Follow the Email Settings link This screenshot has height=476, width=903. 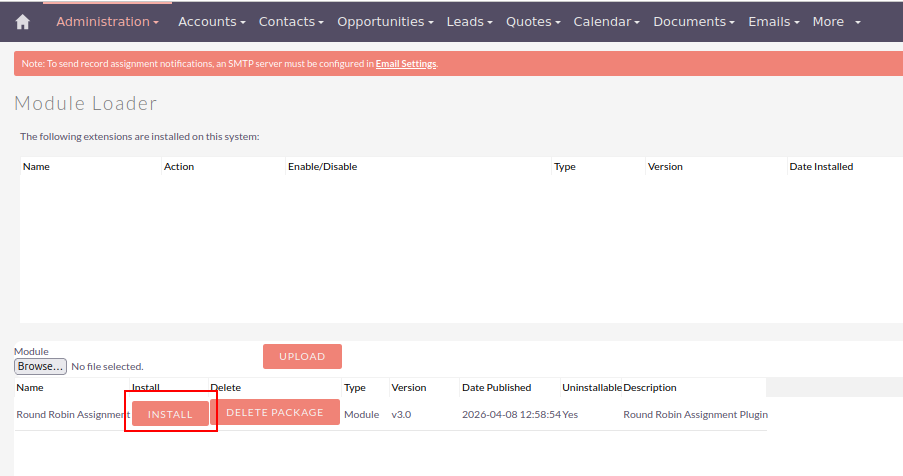(x=406, y=64)
